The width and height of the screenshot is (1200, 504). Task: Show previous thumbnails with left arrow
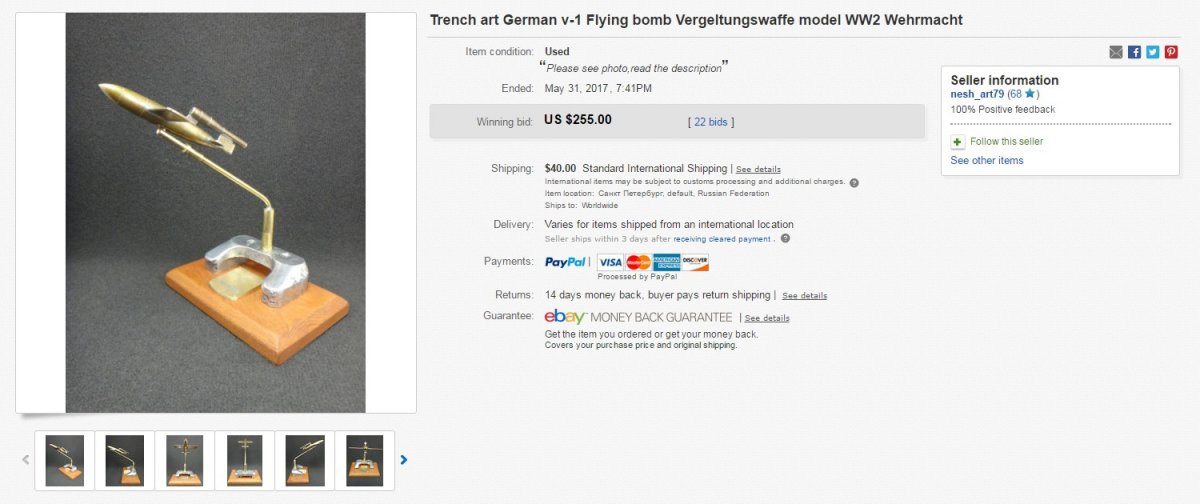(x=26, y=460)
